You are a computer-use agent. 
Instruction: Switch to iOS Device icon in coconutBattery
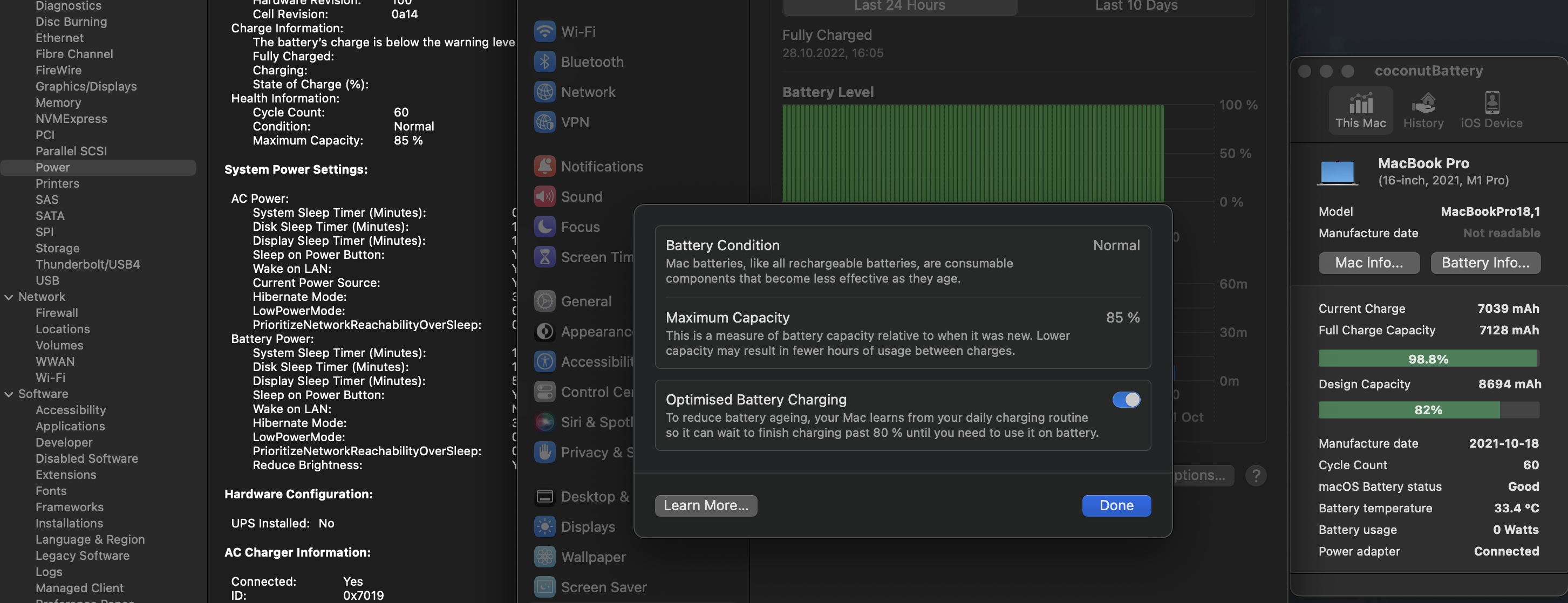pyautogui.click(x=1491, y=103)
